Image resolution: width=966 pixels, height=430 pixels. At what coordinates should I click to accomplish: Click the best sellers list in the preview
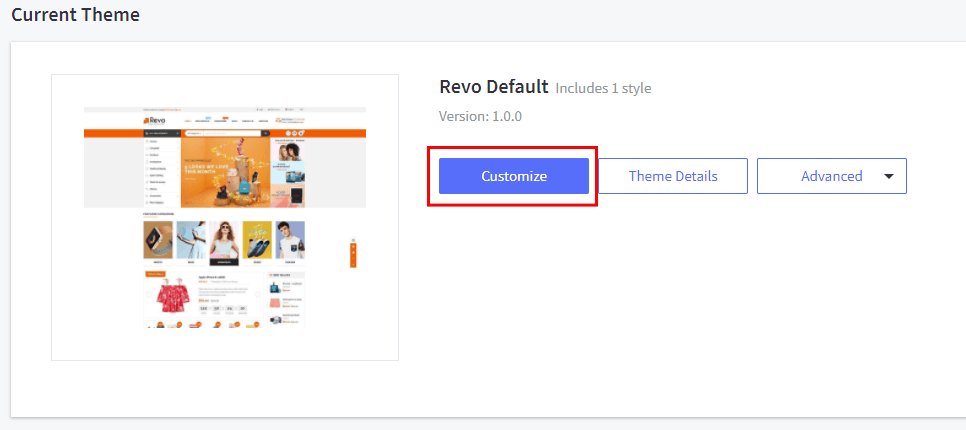pos(288,300)
